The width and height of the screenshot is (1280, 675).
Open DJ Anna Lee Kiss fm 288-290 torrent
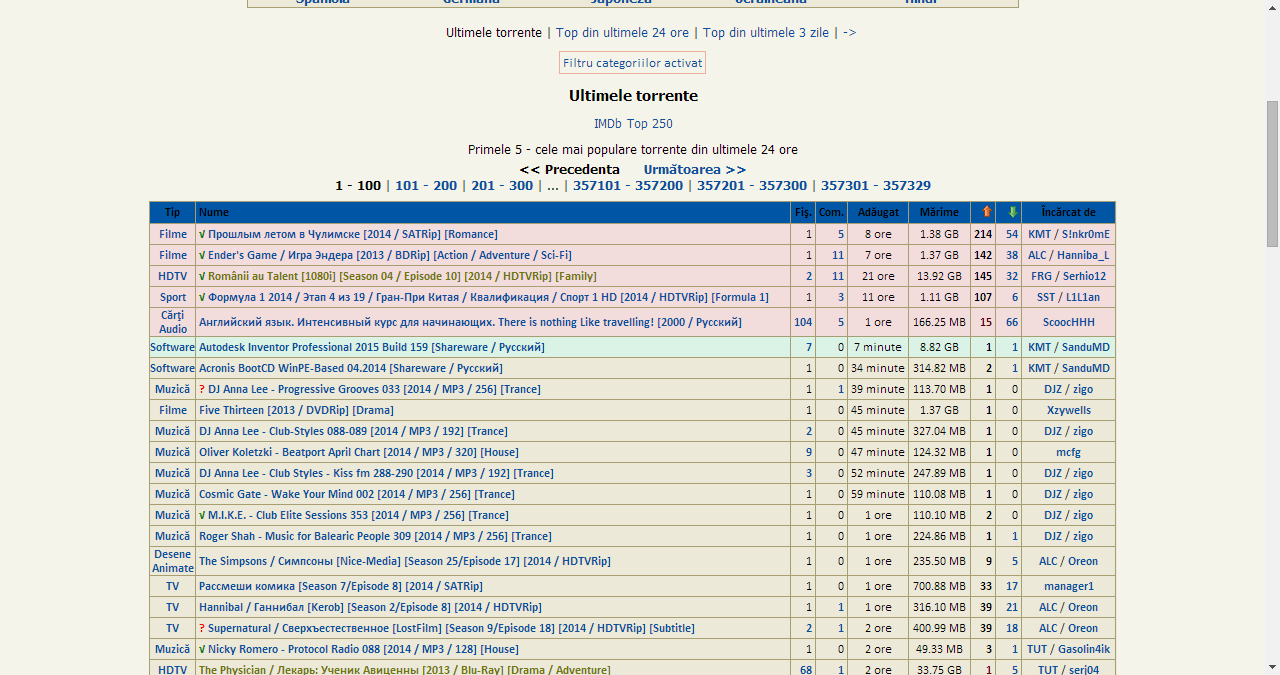[376, 473]
